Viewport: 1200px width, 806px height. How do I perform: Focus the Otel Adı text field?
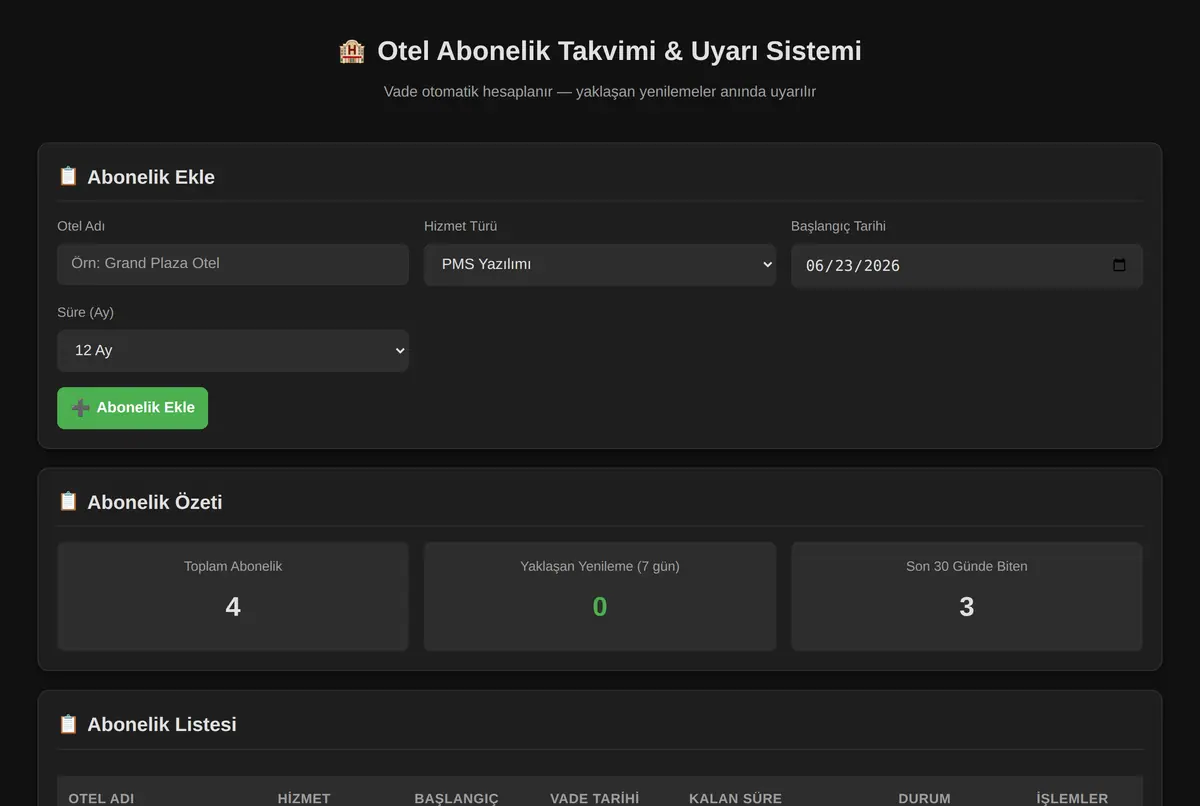click(x=233, y=264)
